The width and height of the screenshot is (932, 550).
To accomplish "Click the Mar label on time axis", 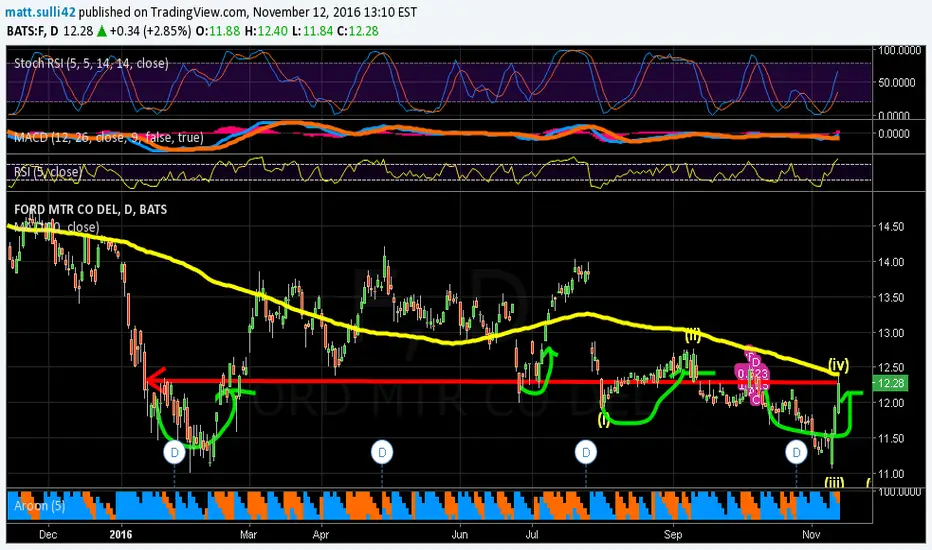I will coord(248,534).
